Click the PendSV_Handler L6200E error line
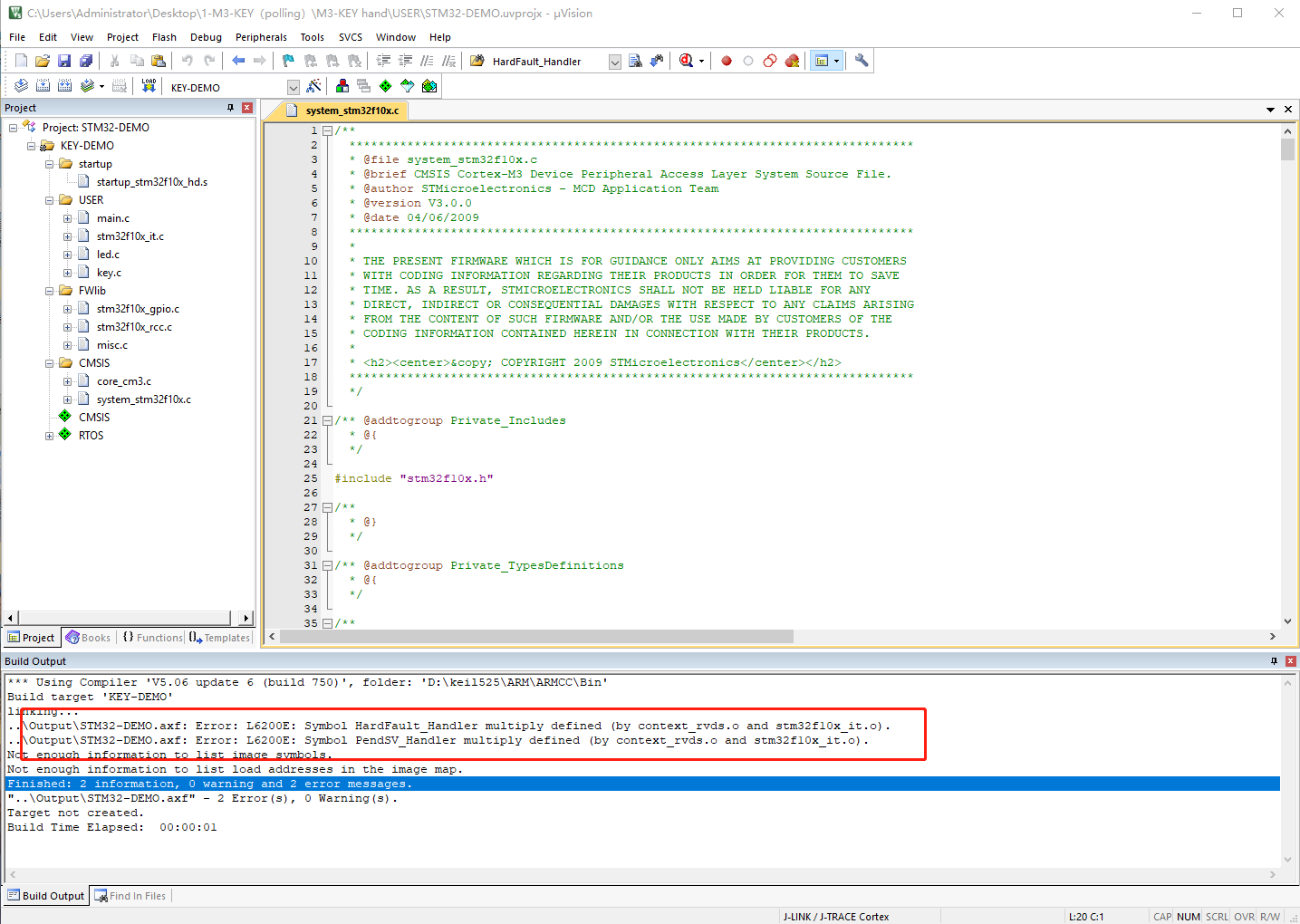Screen dimensions: 1300x924 438,740
